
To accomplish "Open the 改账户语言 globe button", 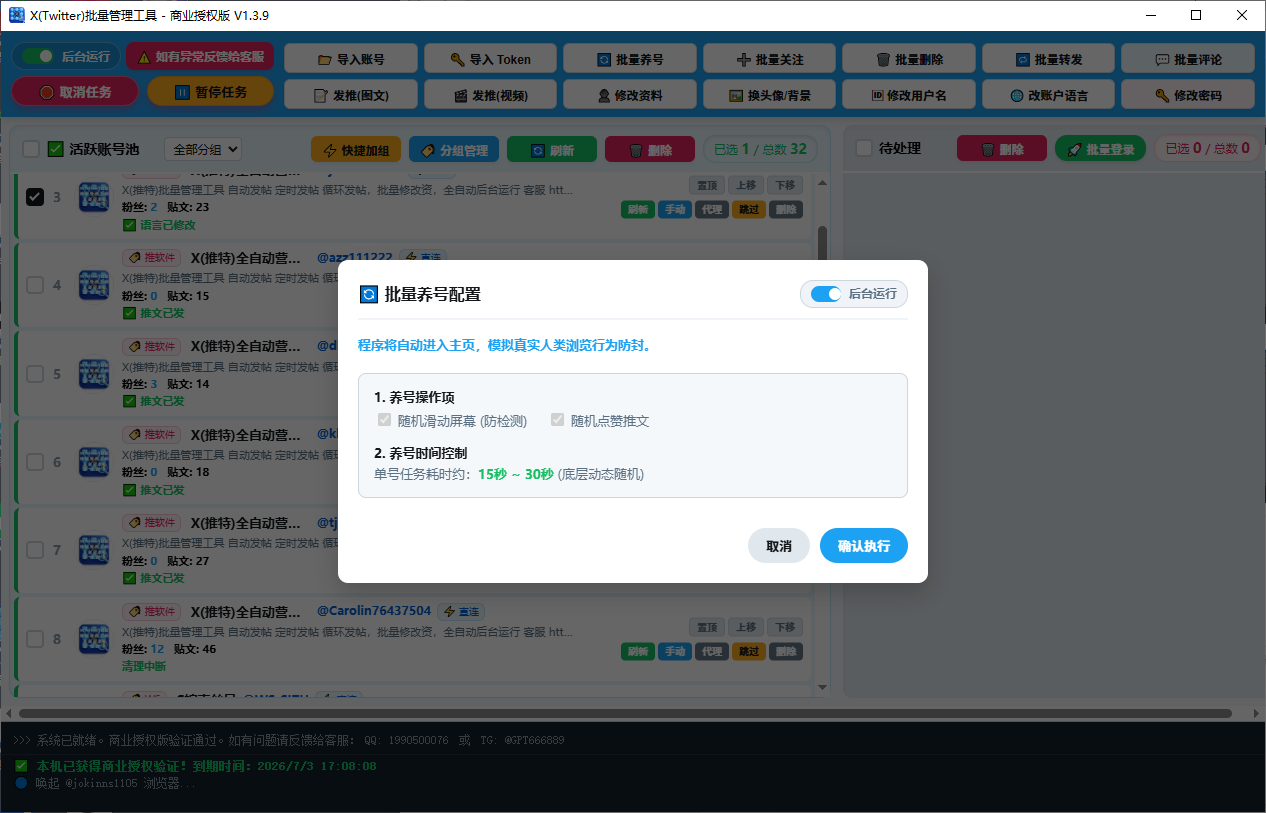I will pos(1048,96).
